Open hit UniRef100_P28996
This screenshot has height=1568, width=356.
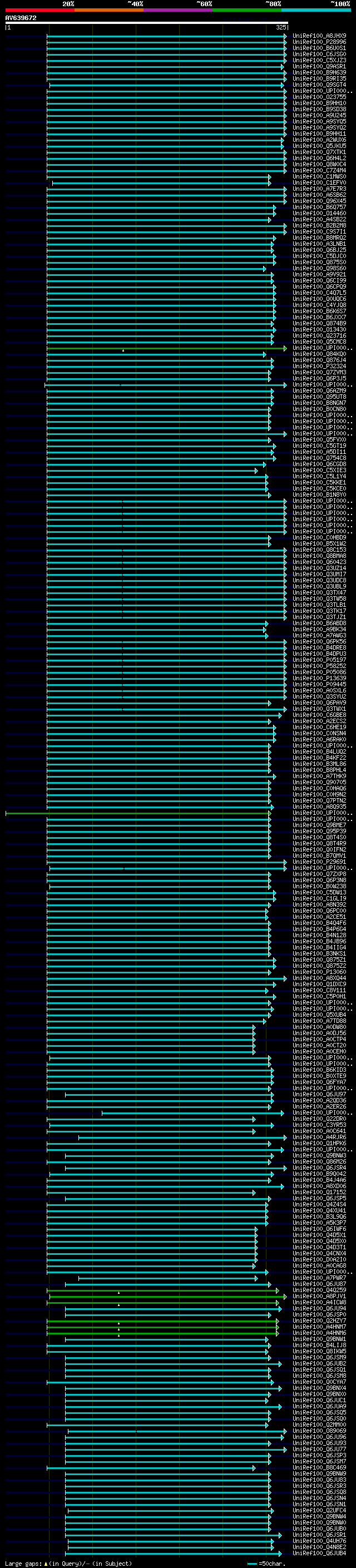click(319, 42)
